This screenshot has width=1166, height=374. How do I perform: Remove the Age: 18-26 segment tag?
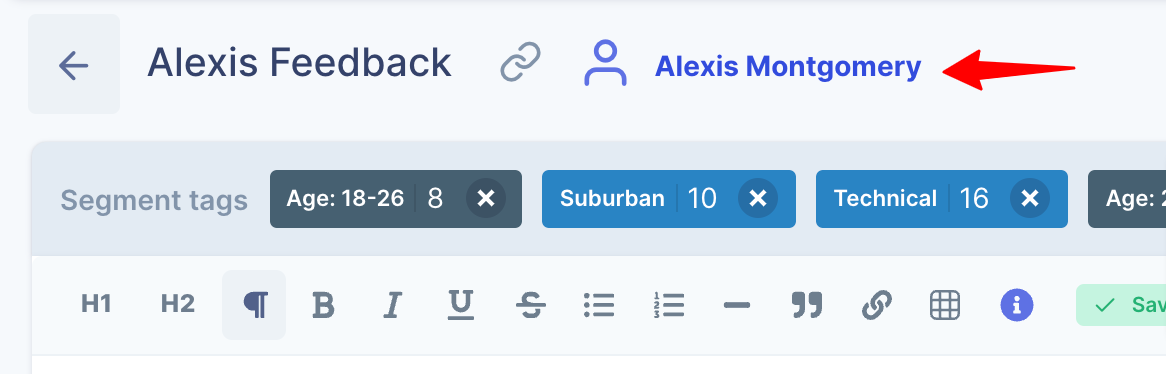click(x=486, y=199)
